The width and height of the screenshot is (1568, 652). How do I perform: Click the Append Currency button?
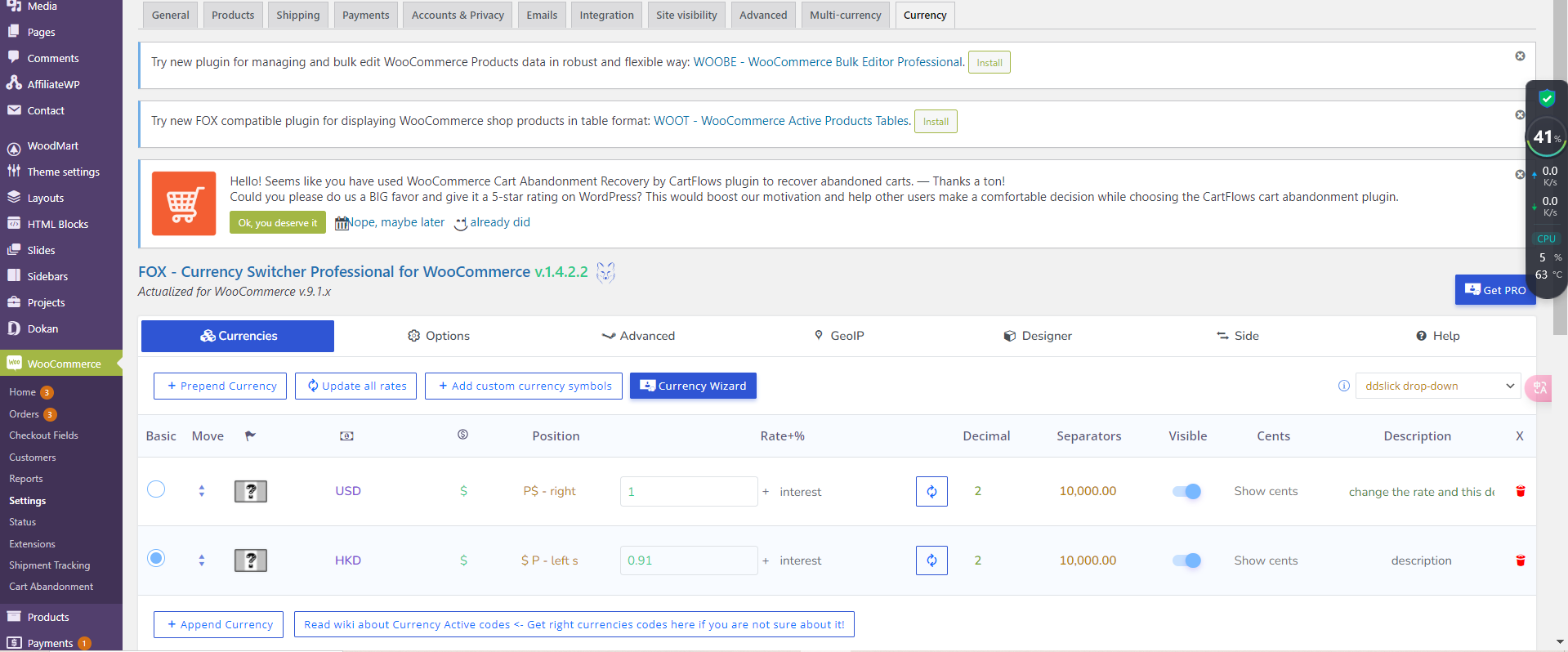tap(218, 624)
